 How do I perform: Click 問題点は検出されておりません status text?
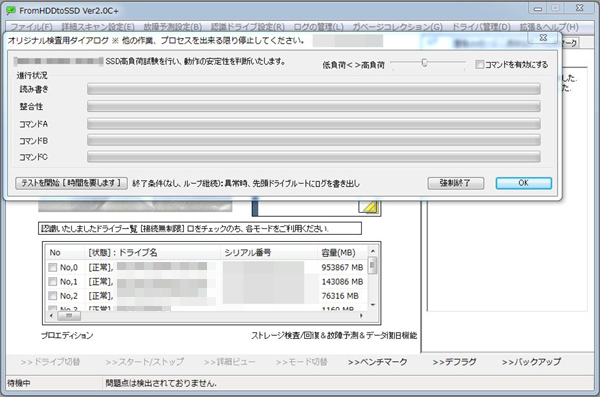click(x=161, y=383)
